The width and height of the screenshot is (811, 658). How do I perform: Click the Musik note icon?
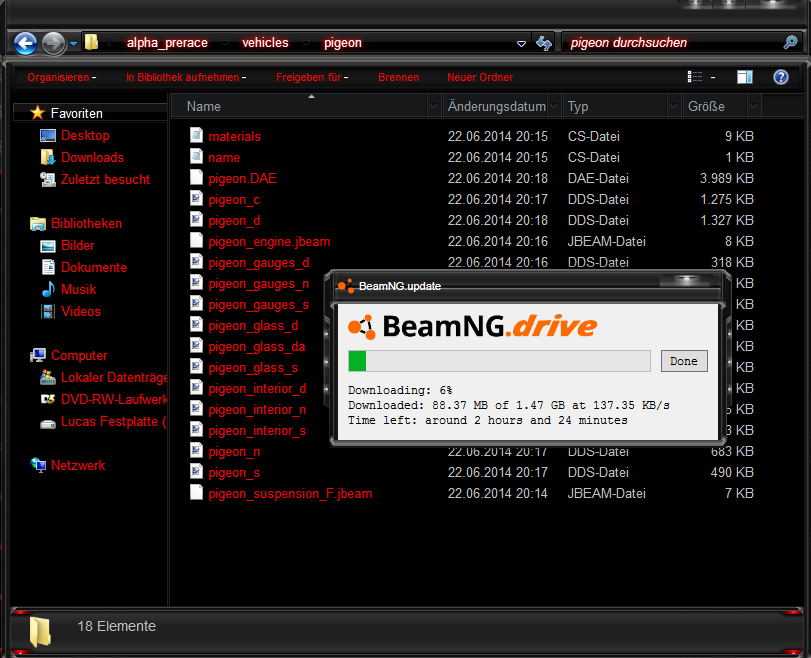pyautogui.click(x=48, y=289)
